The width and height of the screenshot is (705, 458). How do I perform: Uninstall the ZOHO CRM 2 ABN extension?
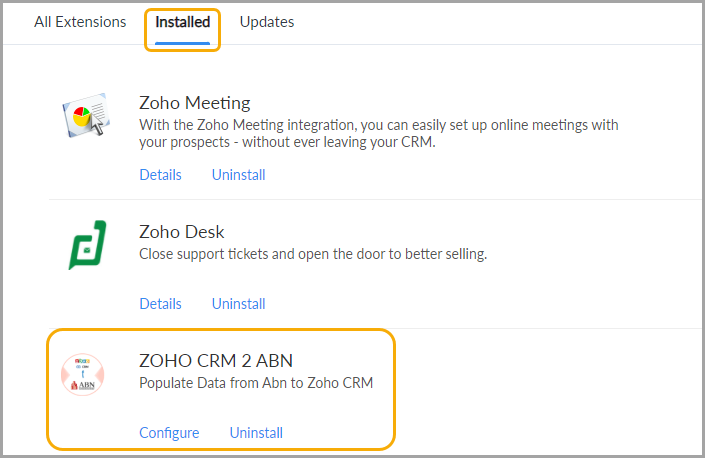point(256,432)
